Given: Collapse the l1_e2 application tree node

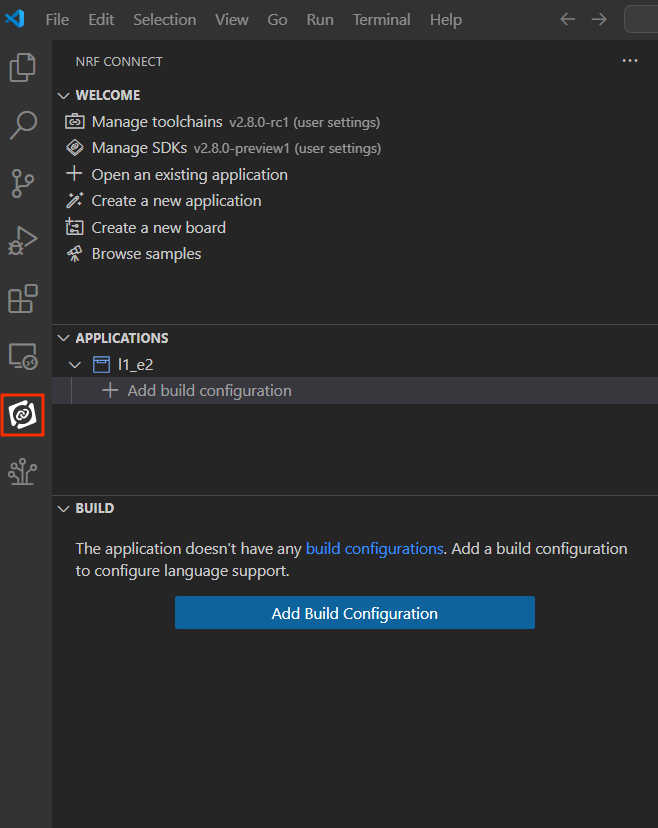Looking at the screenshot, I should [x=75, y=365].
